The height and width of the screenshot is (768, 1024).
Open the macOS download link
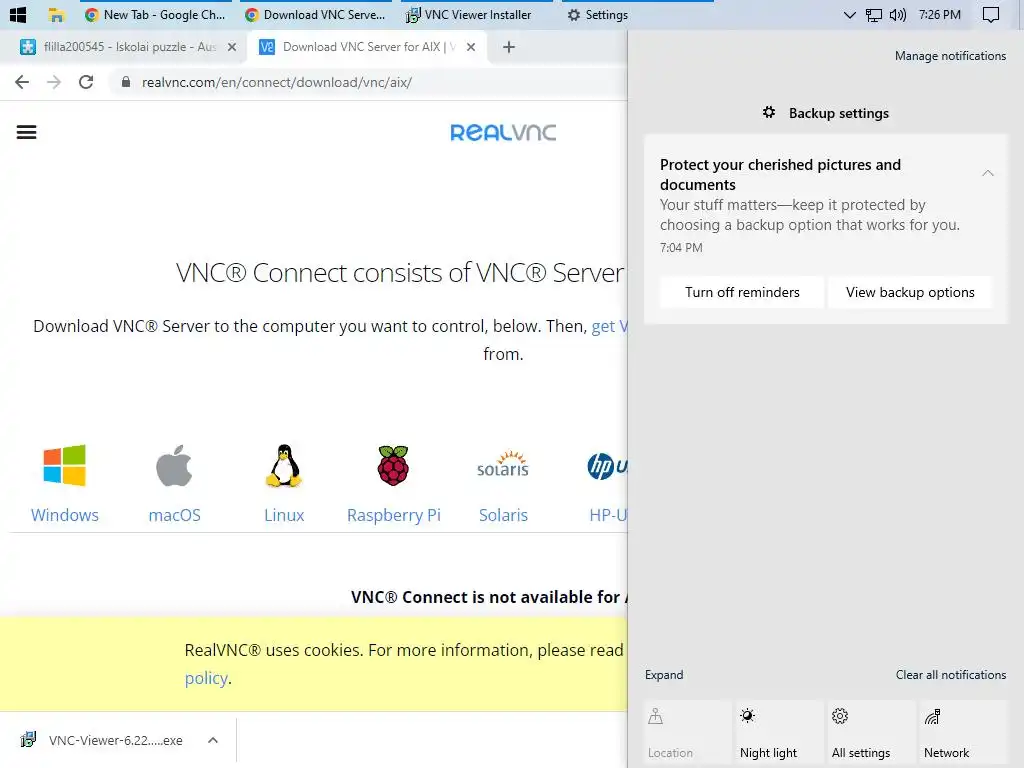tap(174, 515)
